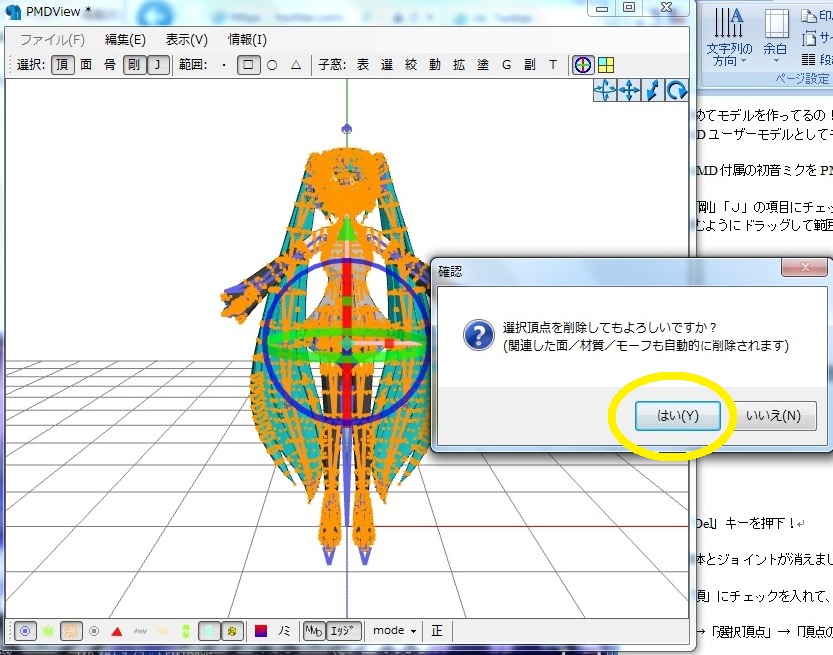The height and width of the screenshot is (655, 833).
Task: Click the いいえ(N) button in confirmation dialog
Action: 773,415
